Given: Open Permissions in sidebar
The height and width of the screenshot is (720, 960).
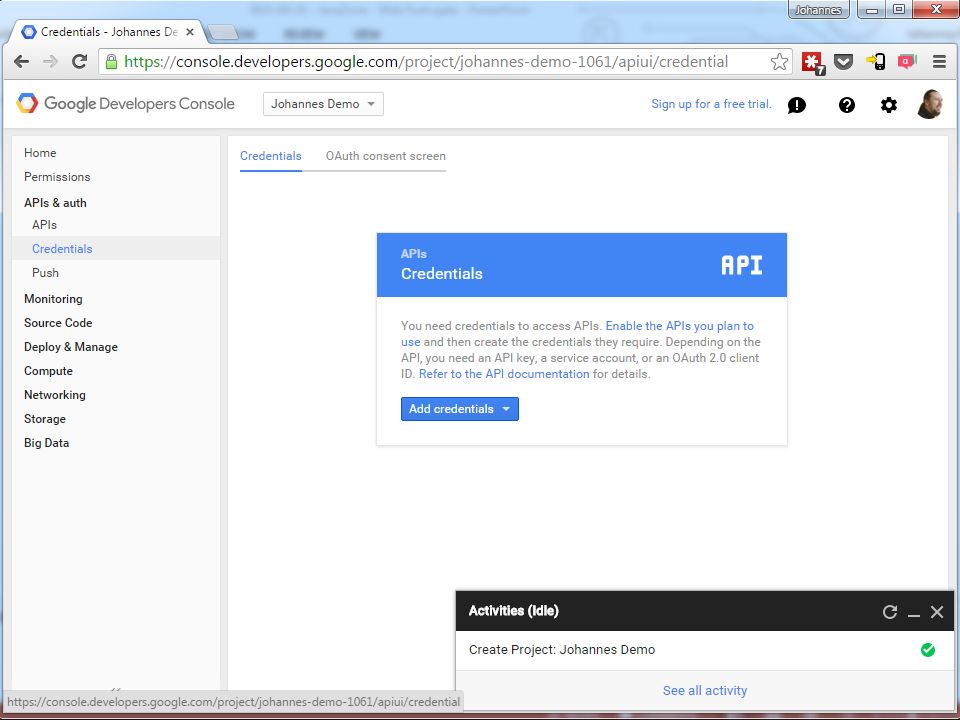Looking at the screenshot, I should pos(57,177).
